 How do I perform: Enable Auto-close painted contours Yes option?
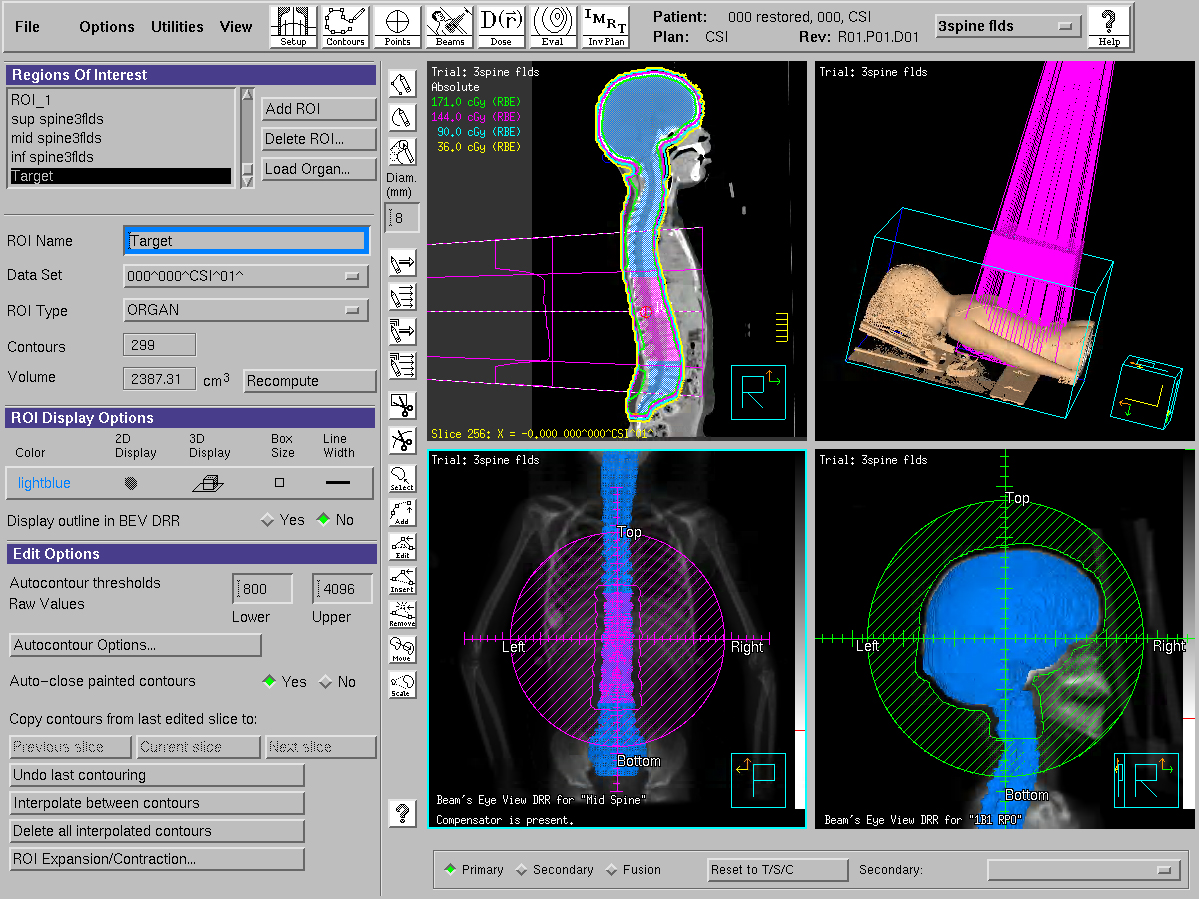tap(269, 681)
